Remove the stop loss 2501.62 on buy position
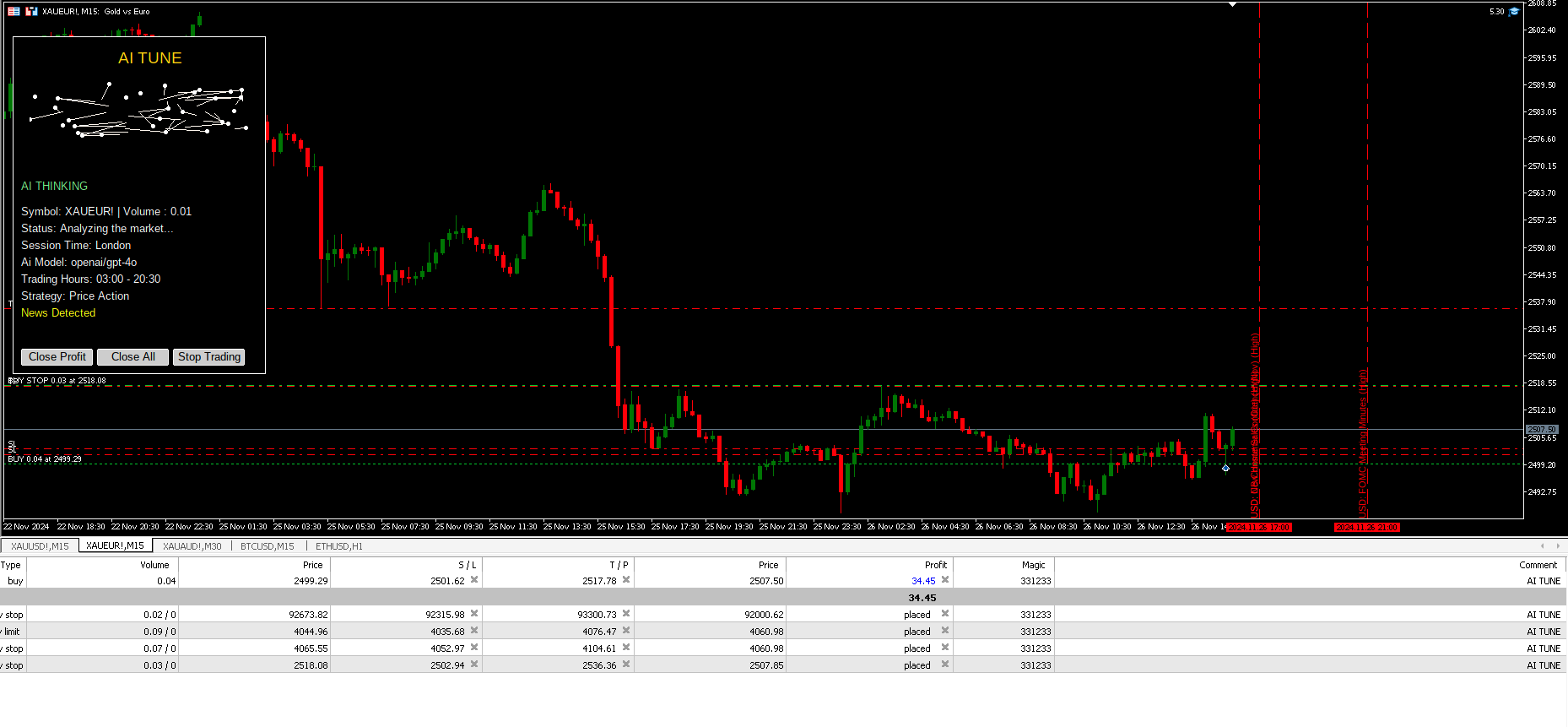The image size is (1568, 727). pos(474,580)
